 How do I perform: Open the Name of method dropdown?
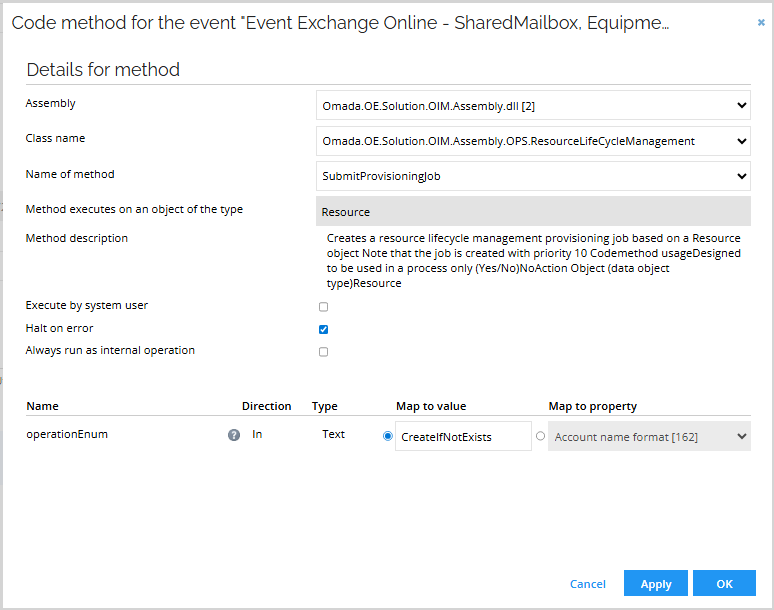533,176
